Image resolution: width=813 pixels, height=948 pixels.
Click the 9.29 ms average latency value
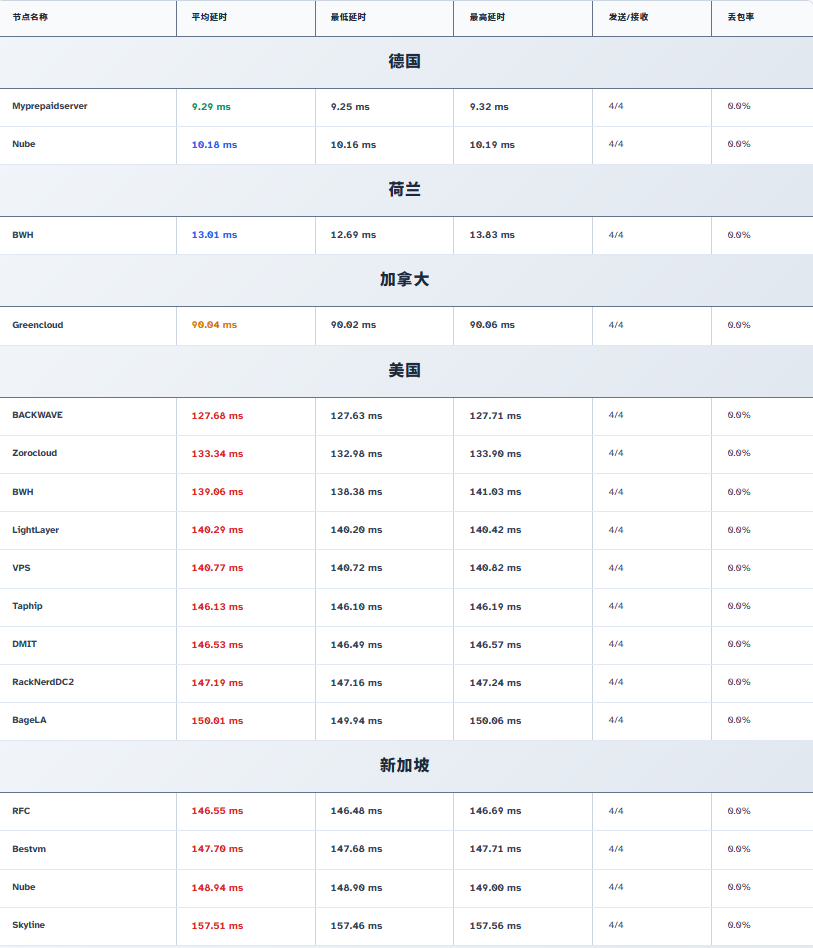pyautogui.click(x=211, y=106)
